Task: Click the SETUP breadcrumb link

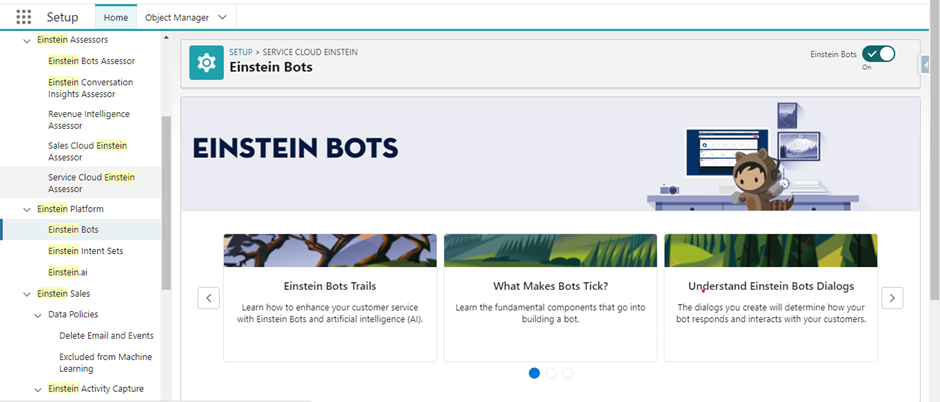Action: tap(241, 52)
